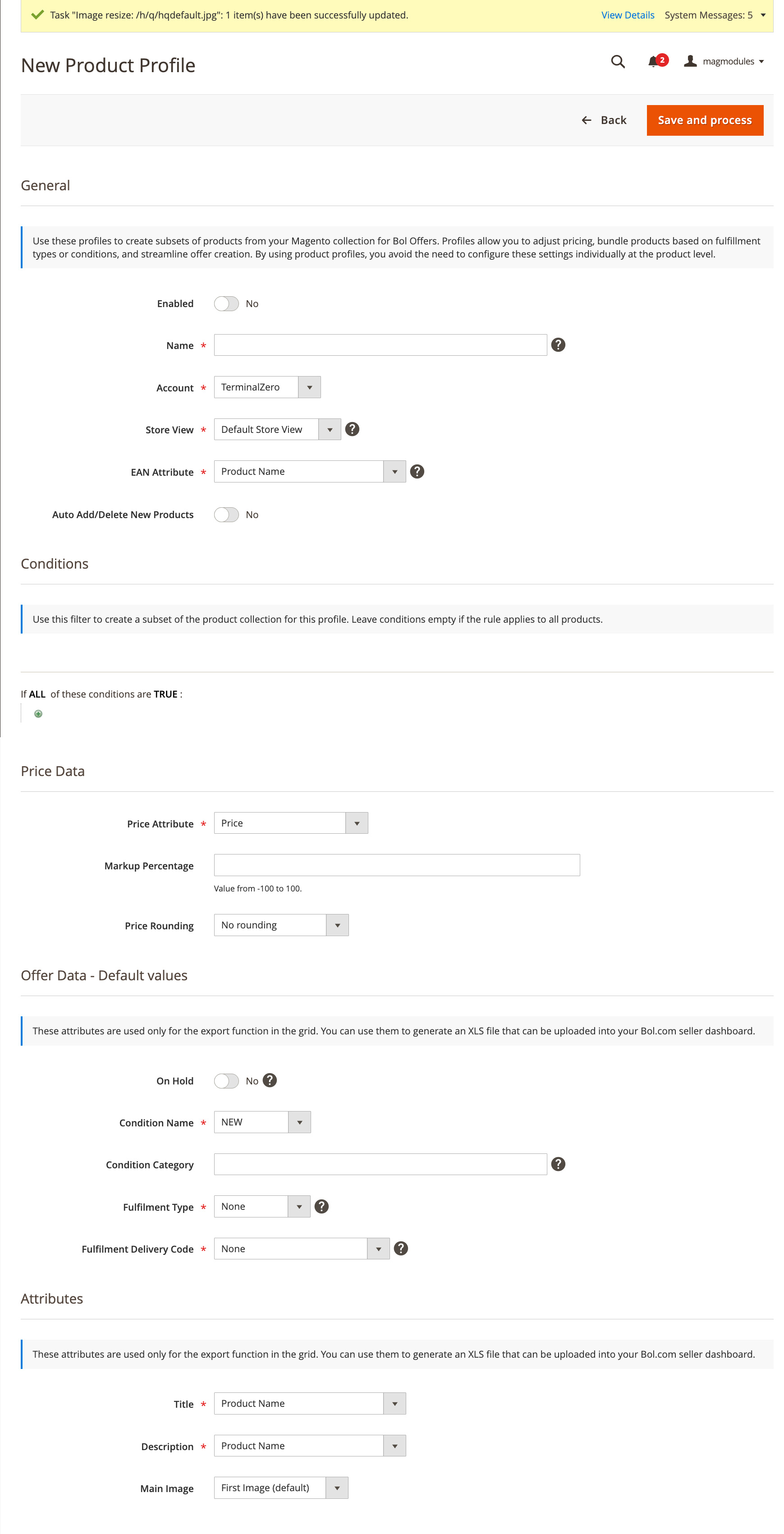Expand the Price Rounding dropdown

coord(280,925)
